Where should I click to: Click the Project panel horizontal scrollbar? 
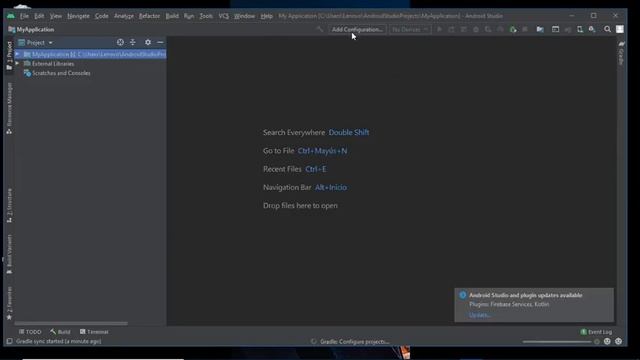click(x=71, y=323)
